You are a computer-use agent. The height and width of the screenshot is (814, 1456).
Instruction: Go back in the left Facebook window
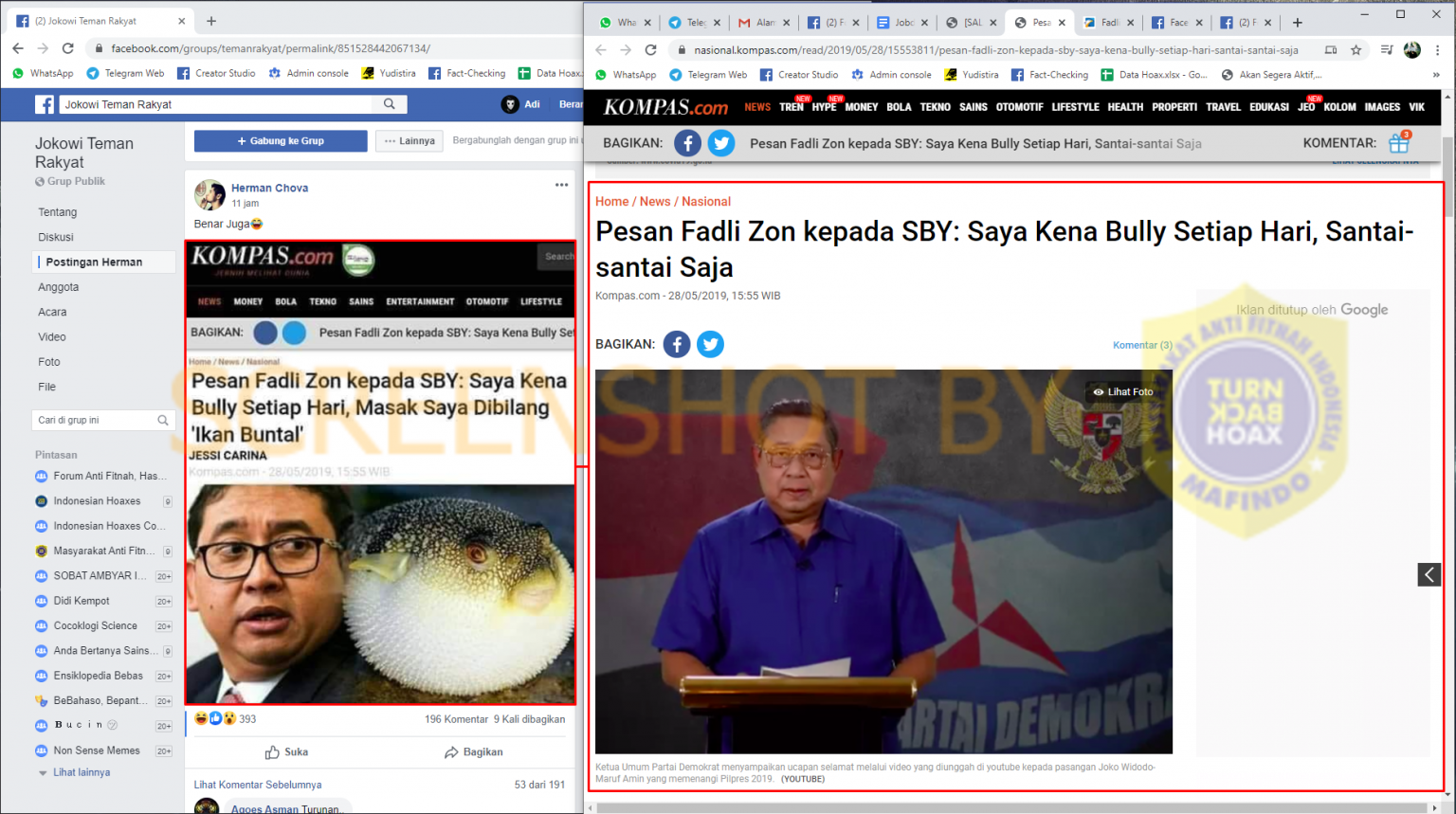(x=18, y=48)
